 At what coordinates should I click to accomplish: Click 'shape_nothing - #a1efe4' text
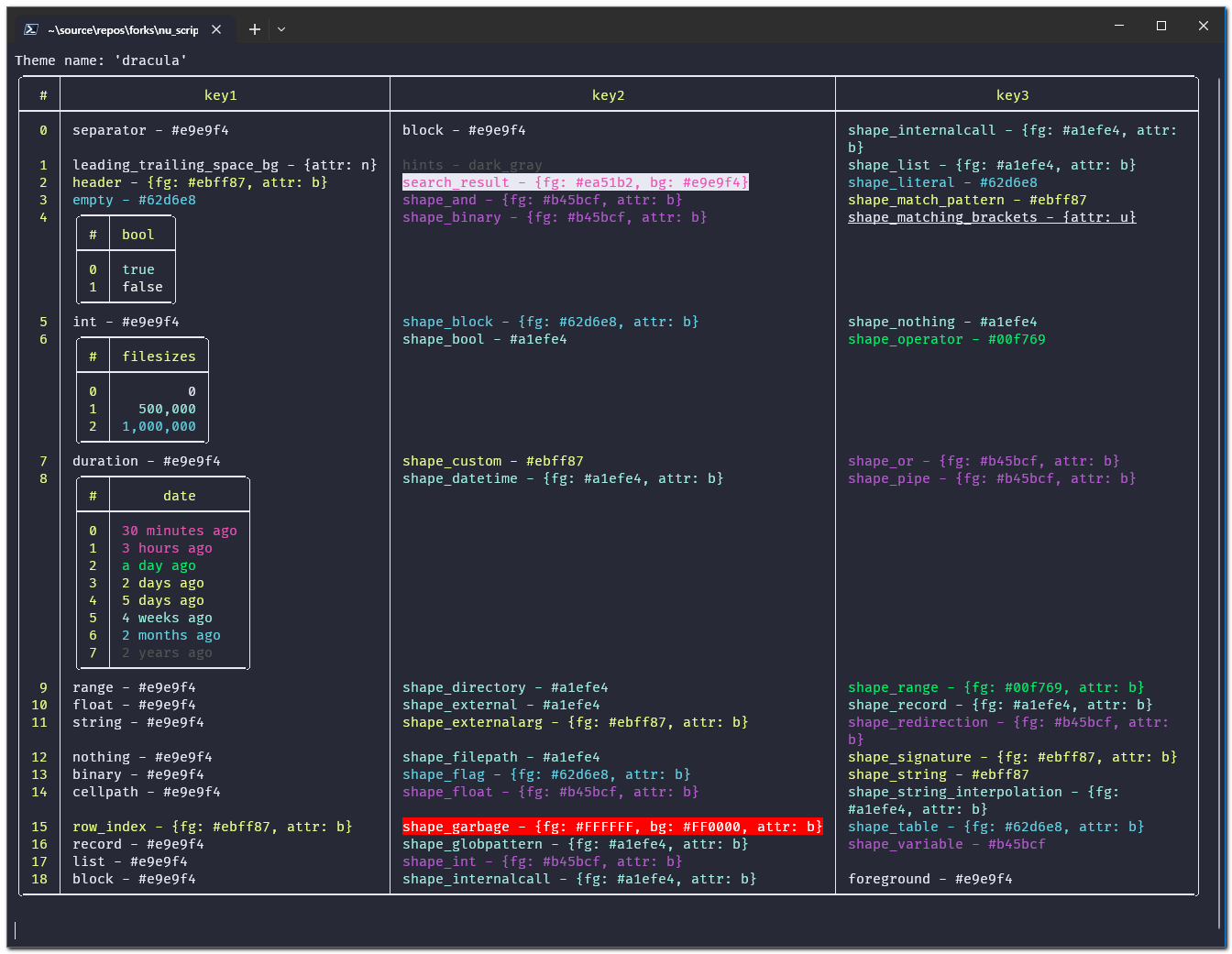pos(943,322)
